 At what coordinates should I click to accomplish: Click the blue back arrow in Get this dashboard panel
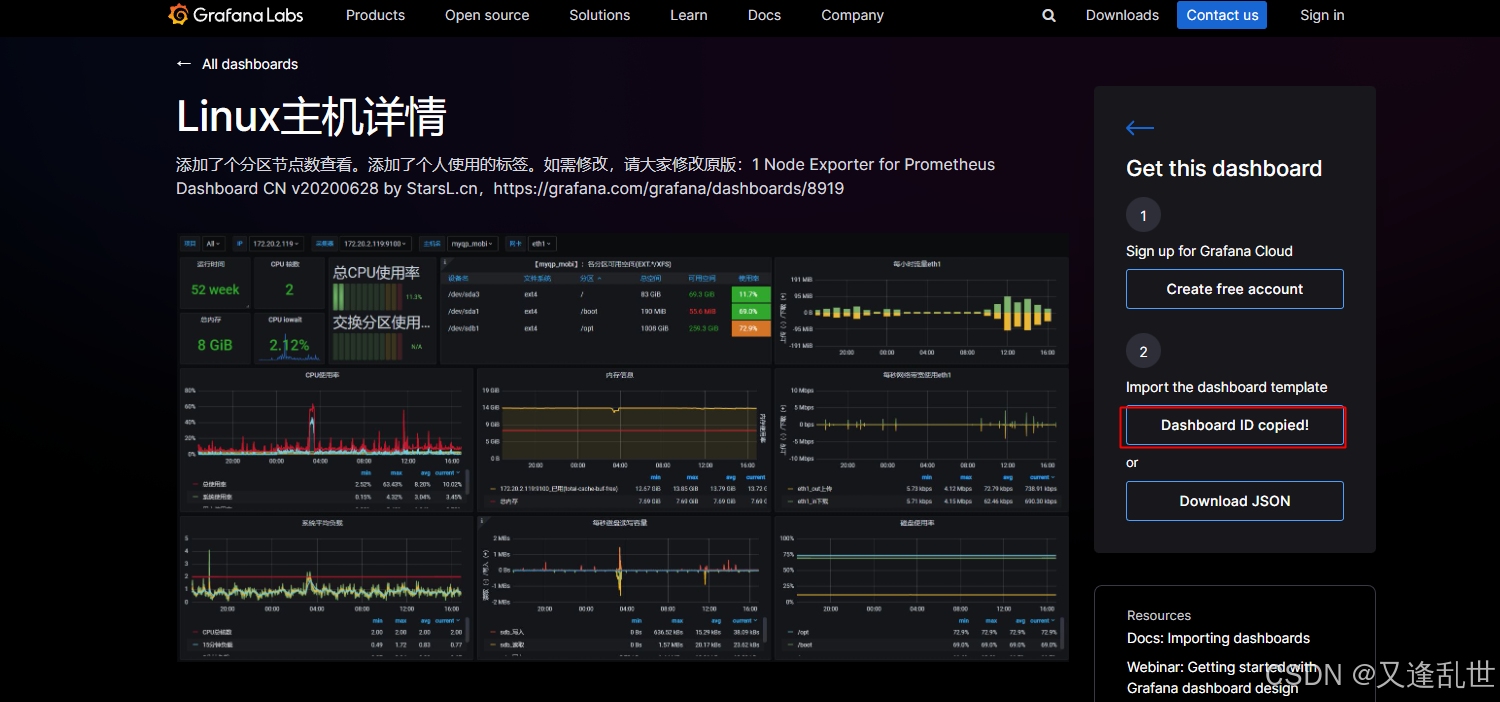coord(1140,128)
